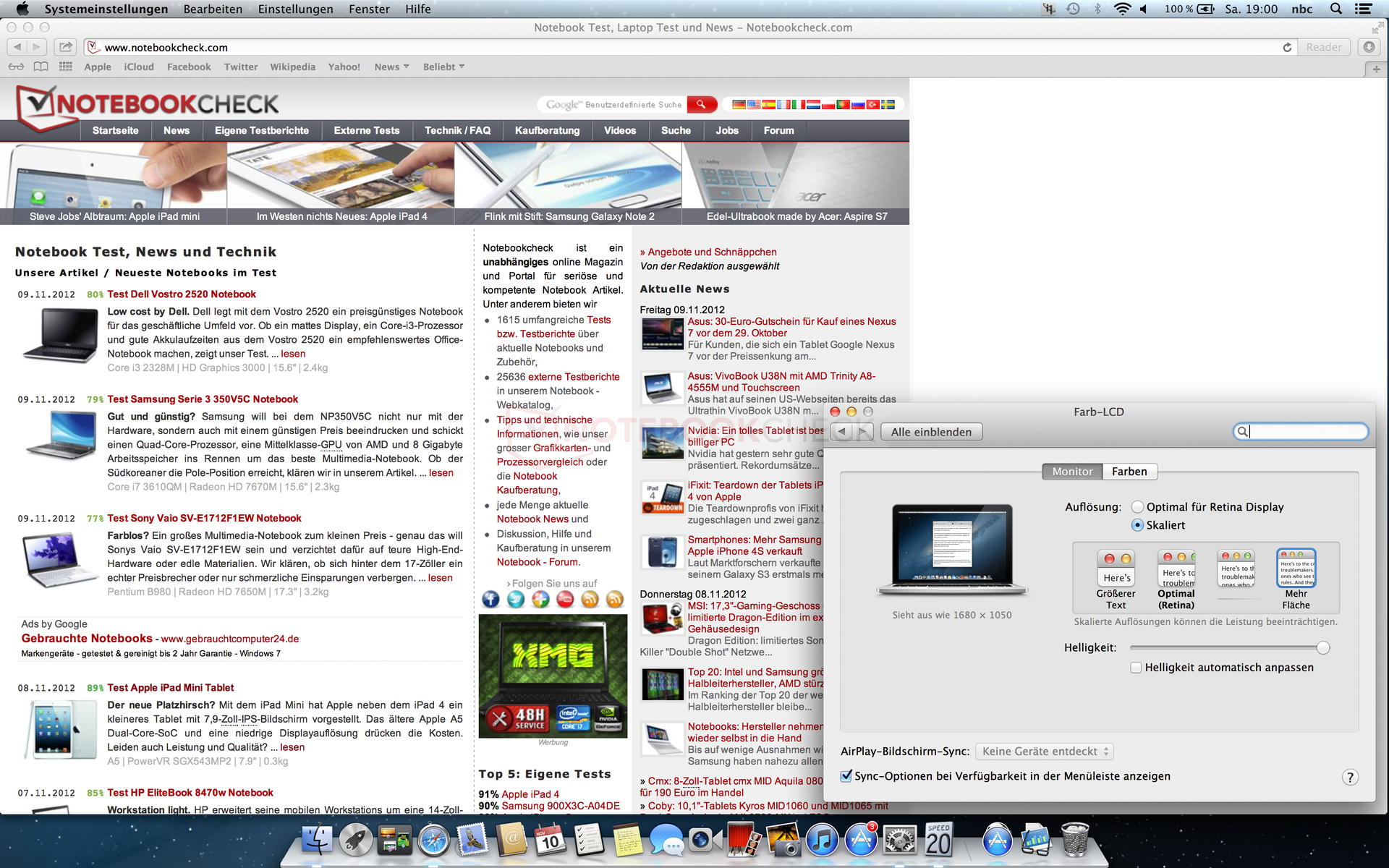Open Finder from the Dock
Viewport: 1389px width, 868px height.
[x=316, y=841]
